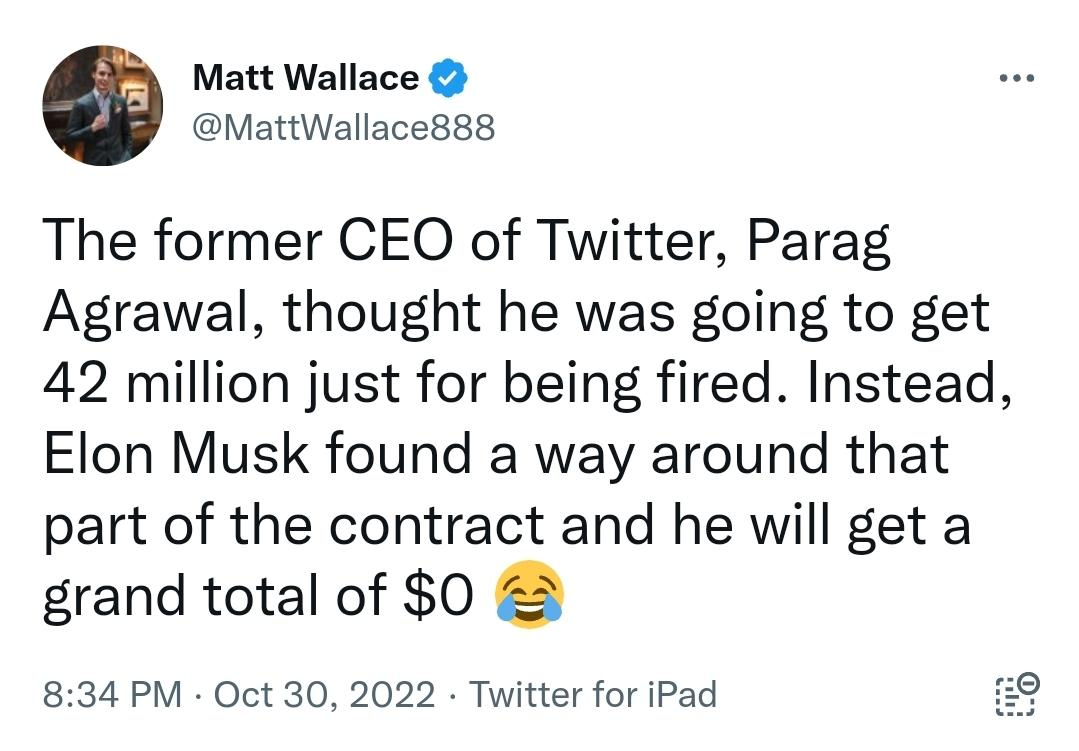Open the three-dot more options menu
Viewport: 1079px width, 751px height.
pos(1016,78)
